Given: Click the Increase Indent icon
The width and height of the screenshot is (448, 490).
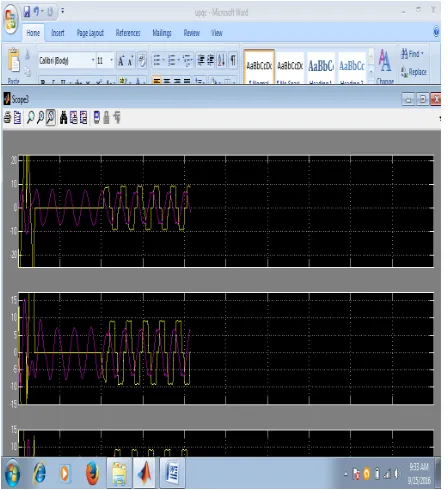Looking at the screenshot, I should (211, 60).
